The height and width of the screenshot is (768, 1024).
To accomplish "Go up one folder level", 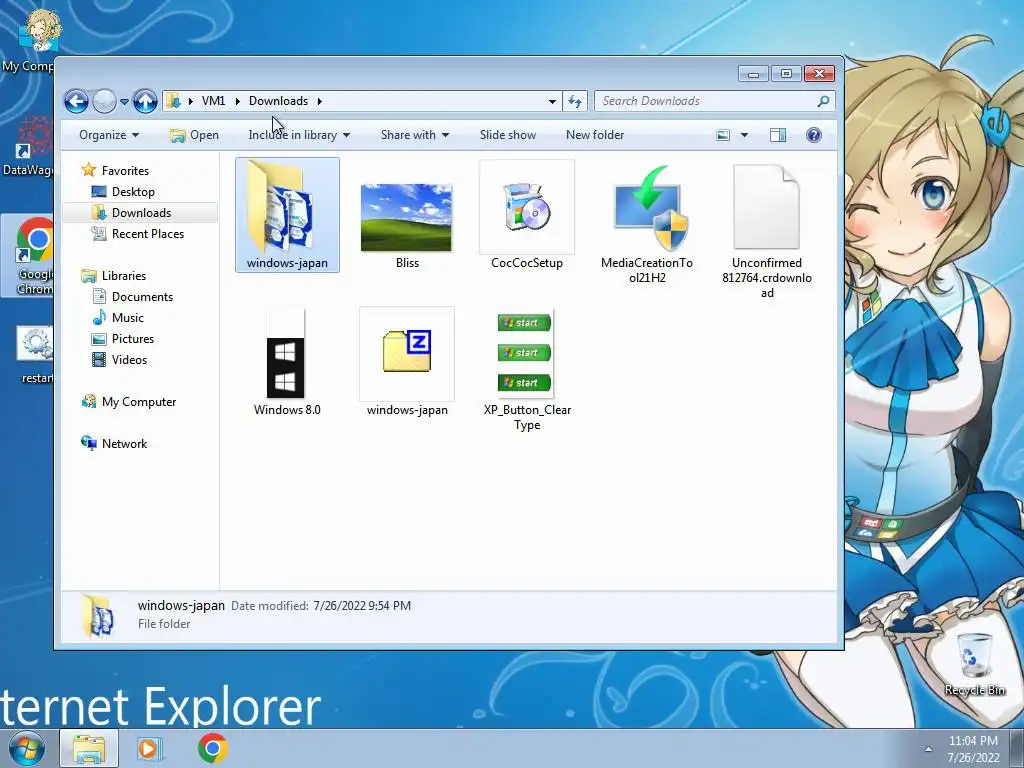I will tap(145, 101).
